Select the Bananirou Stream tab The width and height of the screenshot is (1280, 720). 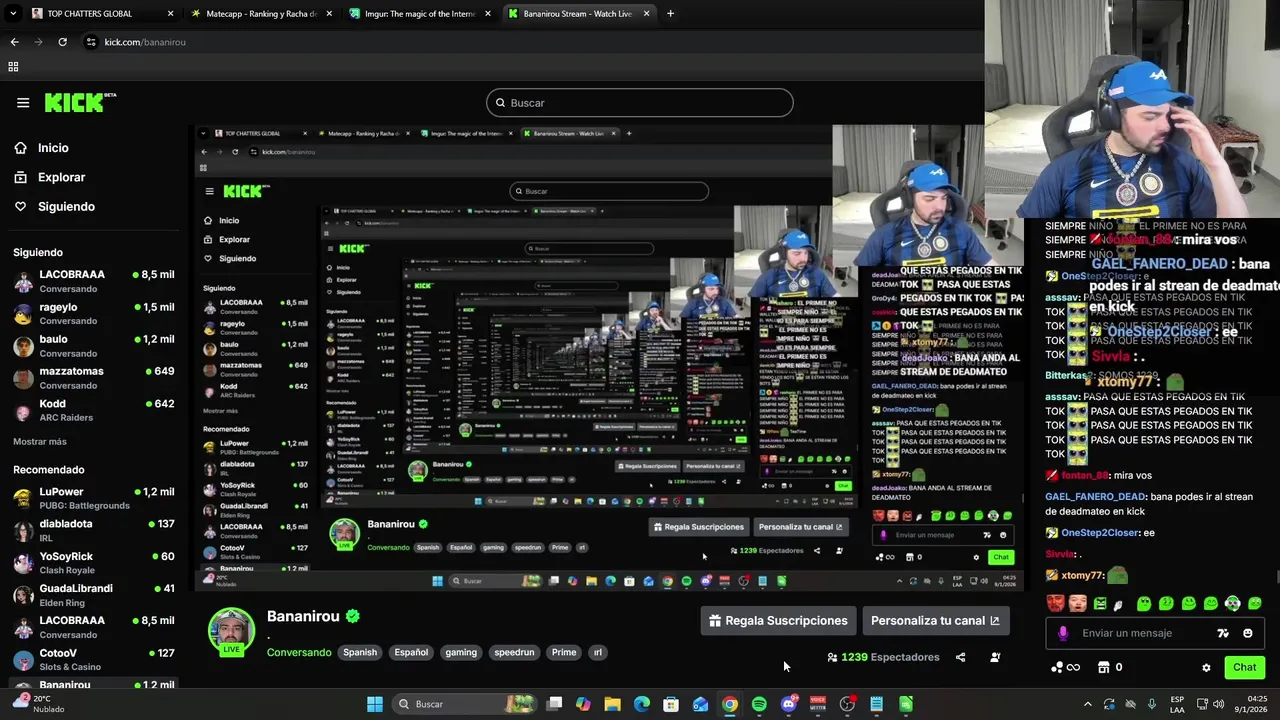pos(578,14)
